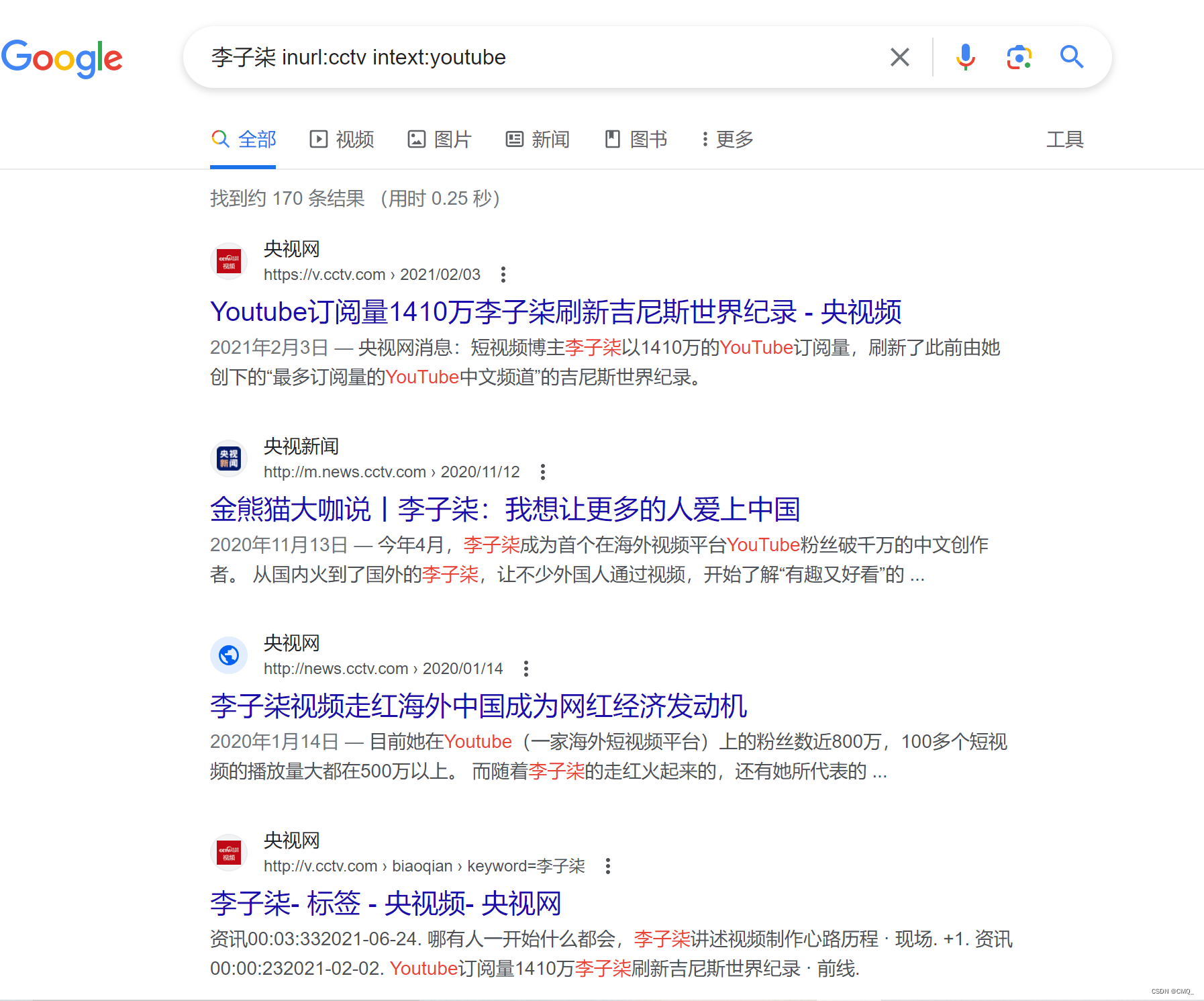Click the v.cctv.com › 2021/02/03 URL

[x=372, y=275]
